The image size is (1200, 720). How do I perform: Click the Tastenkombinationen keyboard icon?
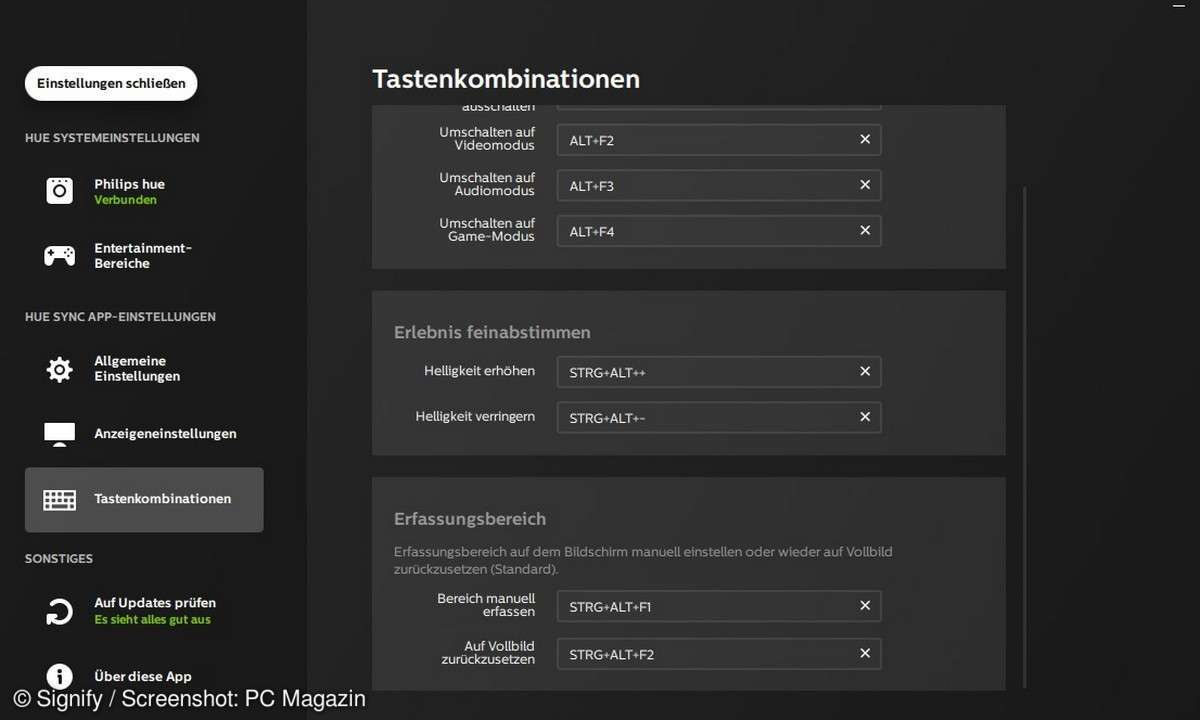59,499
